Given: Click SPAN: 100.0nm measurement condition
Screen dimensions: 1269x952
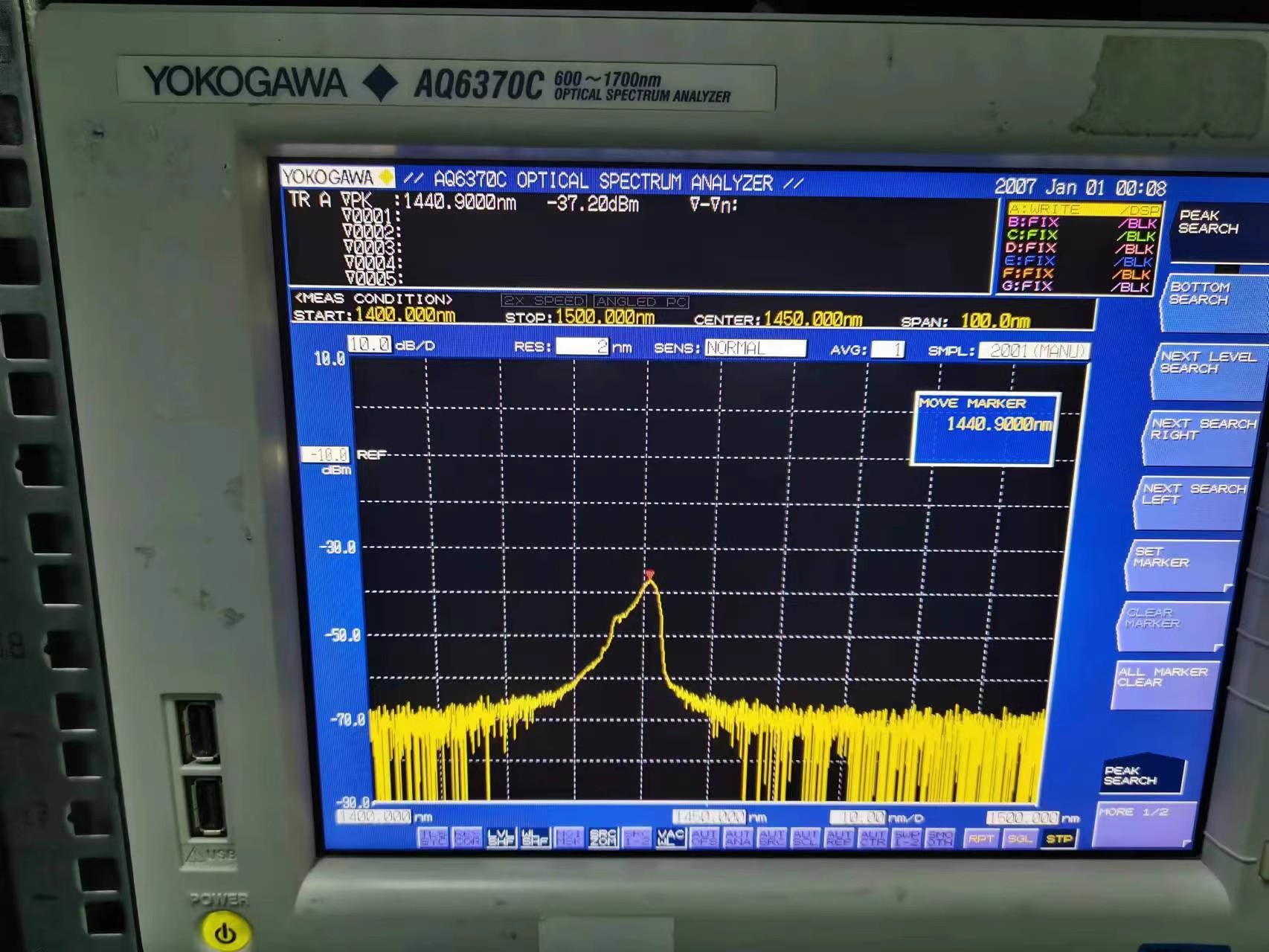Looking at the screenshot, I should tap(966, 321).
